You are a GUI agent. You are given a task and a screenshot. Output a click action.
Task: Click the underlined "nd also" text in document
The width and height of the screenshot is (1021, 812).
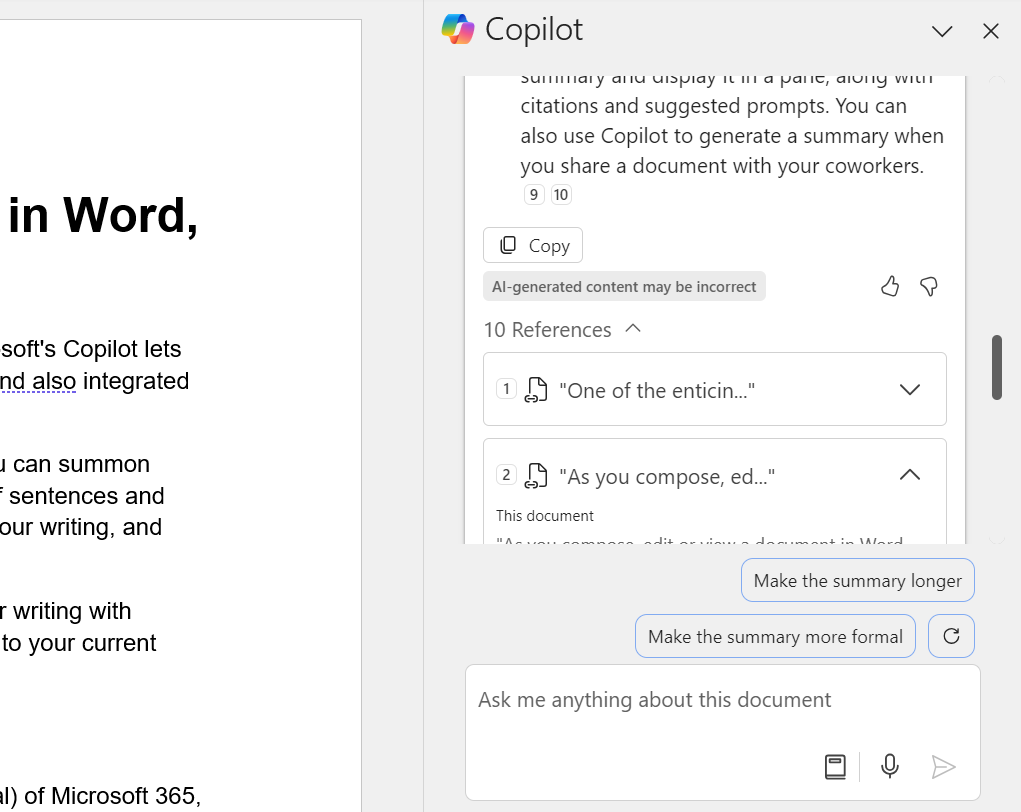point(38,381)
